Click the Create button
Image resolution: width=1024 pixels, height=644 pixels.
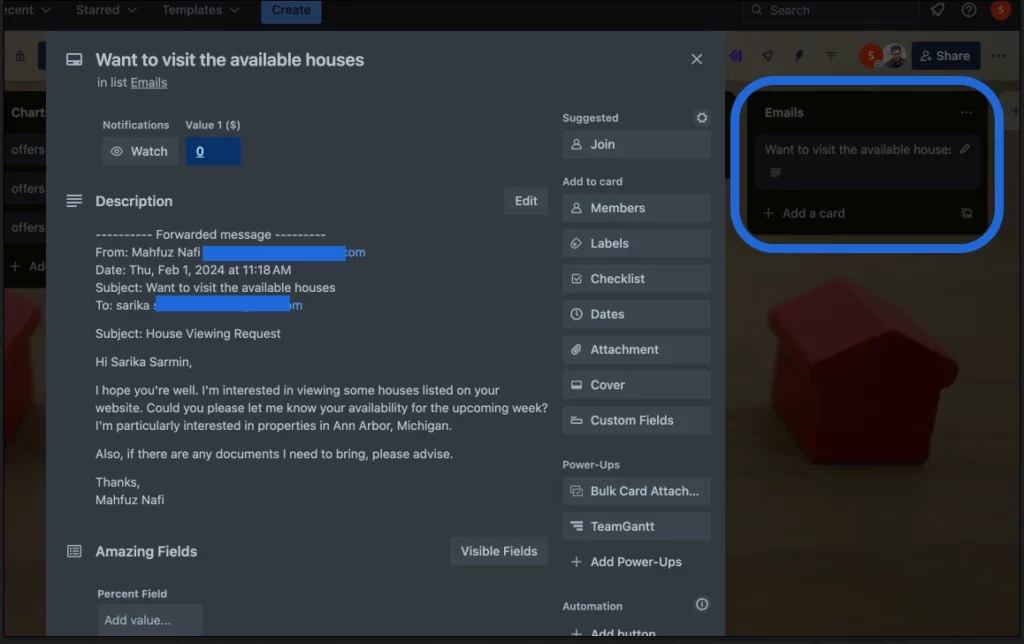[291, 10]
